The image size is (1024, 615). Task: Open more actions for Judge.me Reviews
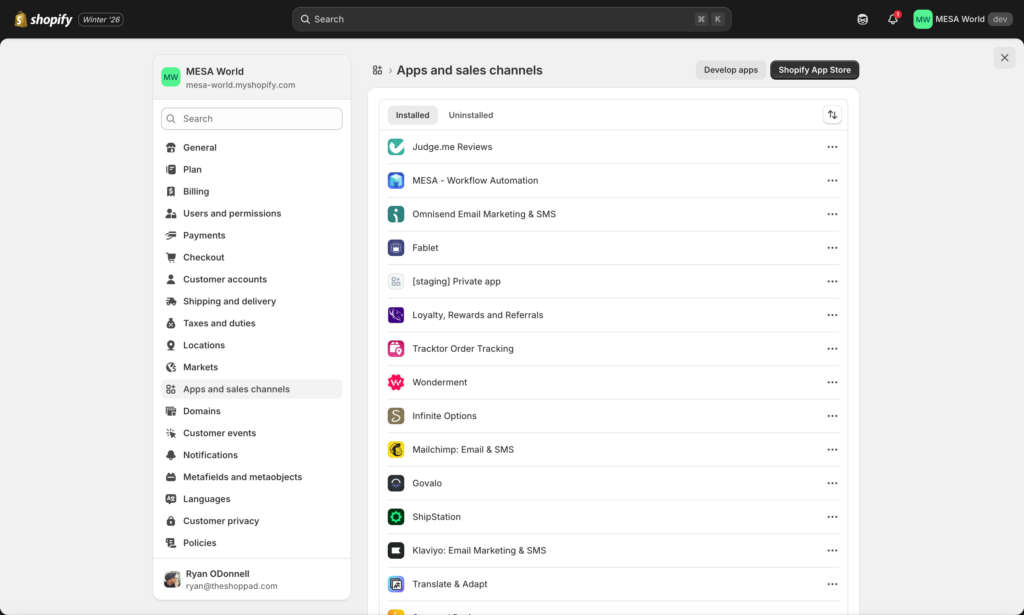click(832, 147)
